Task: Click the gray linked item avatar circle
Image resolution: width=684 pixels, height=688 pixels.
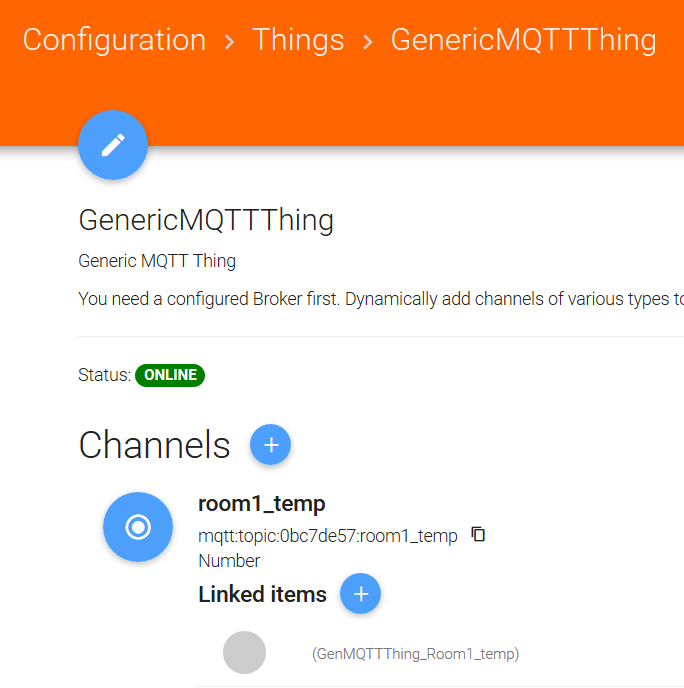Action: 244,653
